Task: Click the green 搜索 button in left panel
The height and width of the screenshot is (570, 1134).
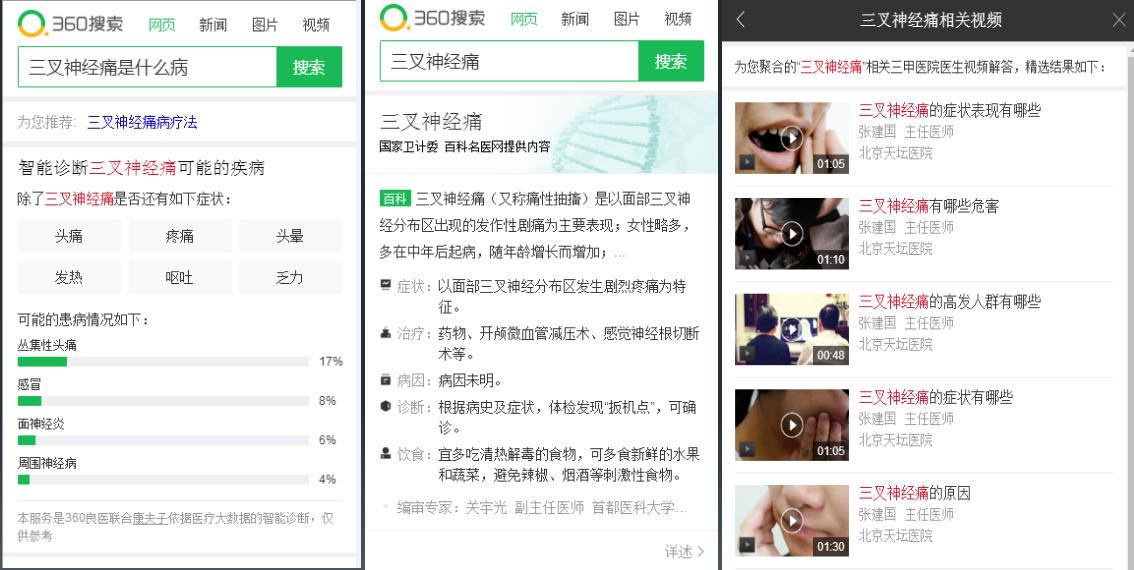Action: (309, 67)
